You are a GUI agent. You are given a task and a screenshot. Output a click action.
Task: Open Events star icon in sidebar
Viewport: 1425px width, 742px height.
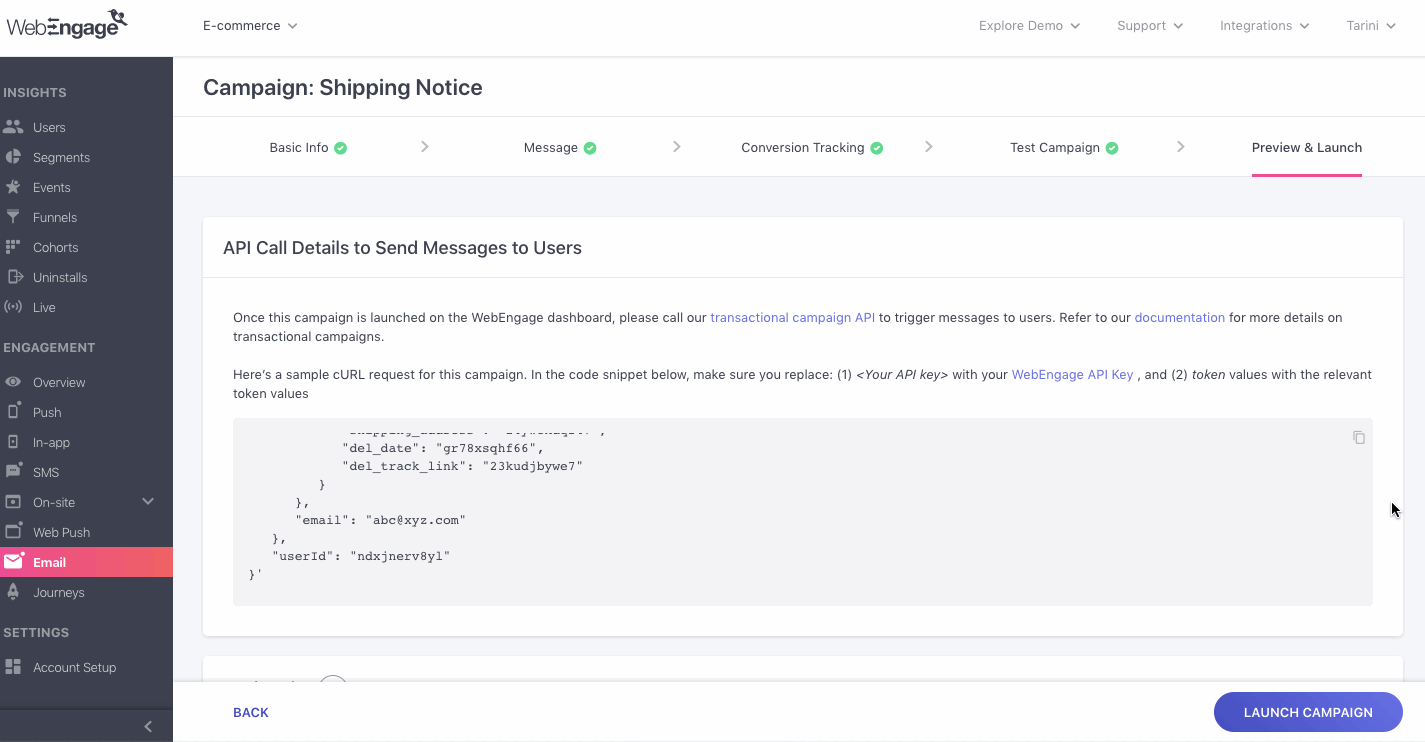tap(13, 187)
